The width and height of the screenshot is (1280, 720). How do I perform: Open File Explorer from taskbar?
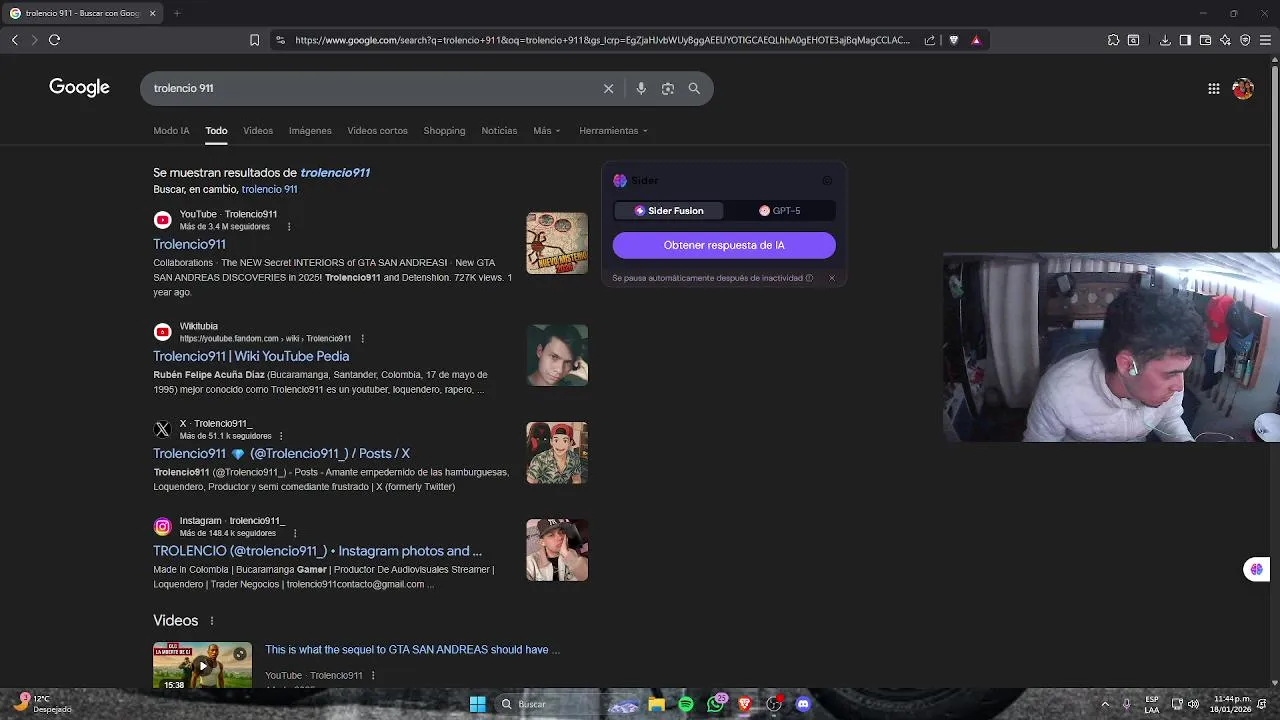coord(657,704)
